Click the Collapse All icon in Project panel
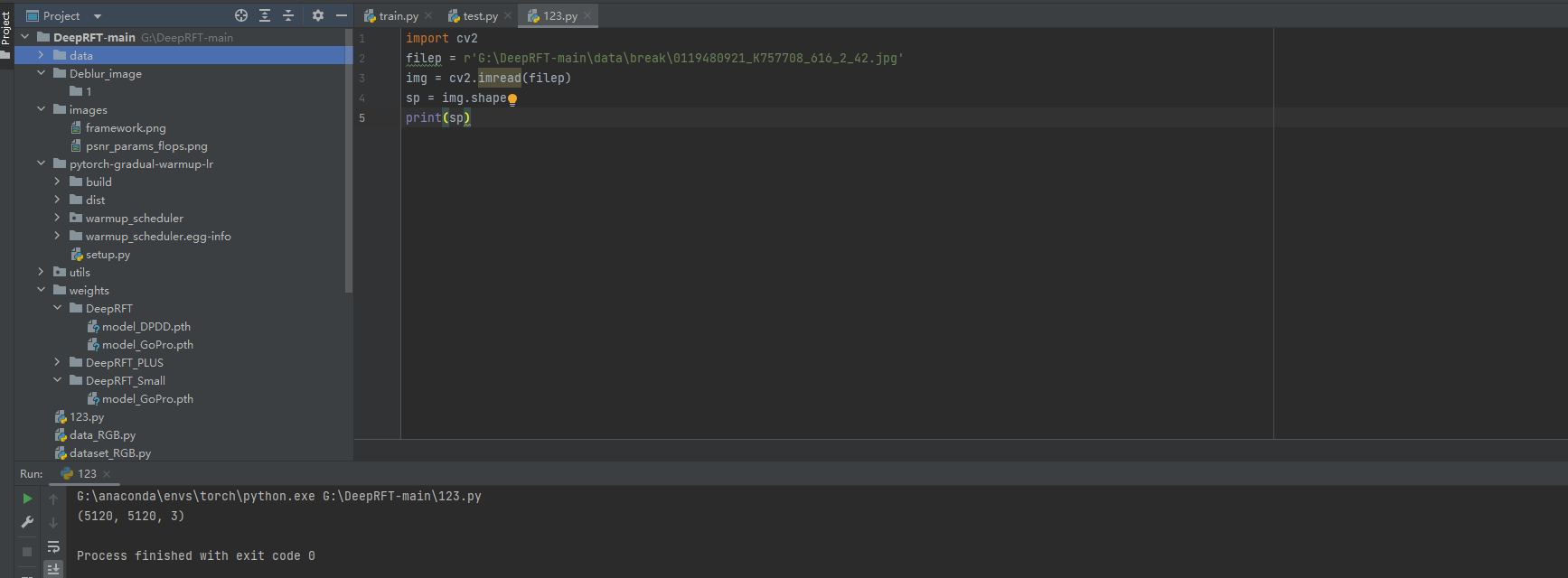The height and width of the screenshot is (578, 1568). 288,15
